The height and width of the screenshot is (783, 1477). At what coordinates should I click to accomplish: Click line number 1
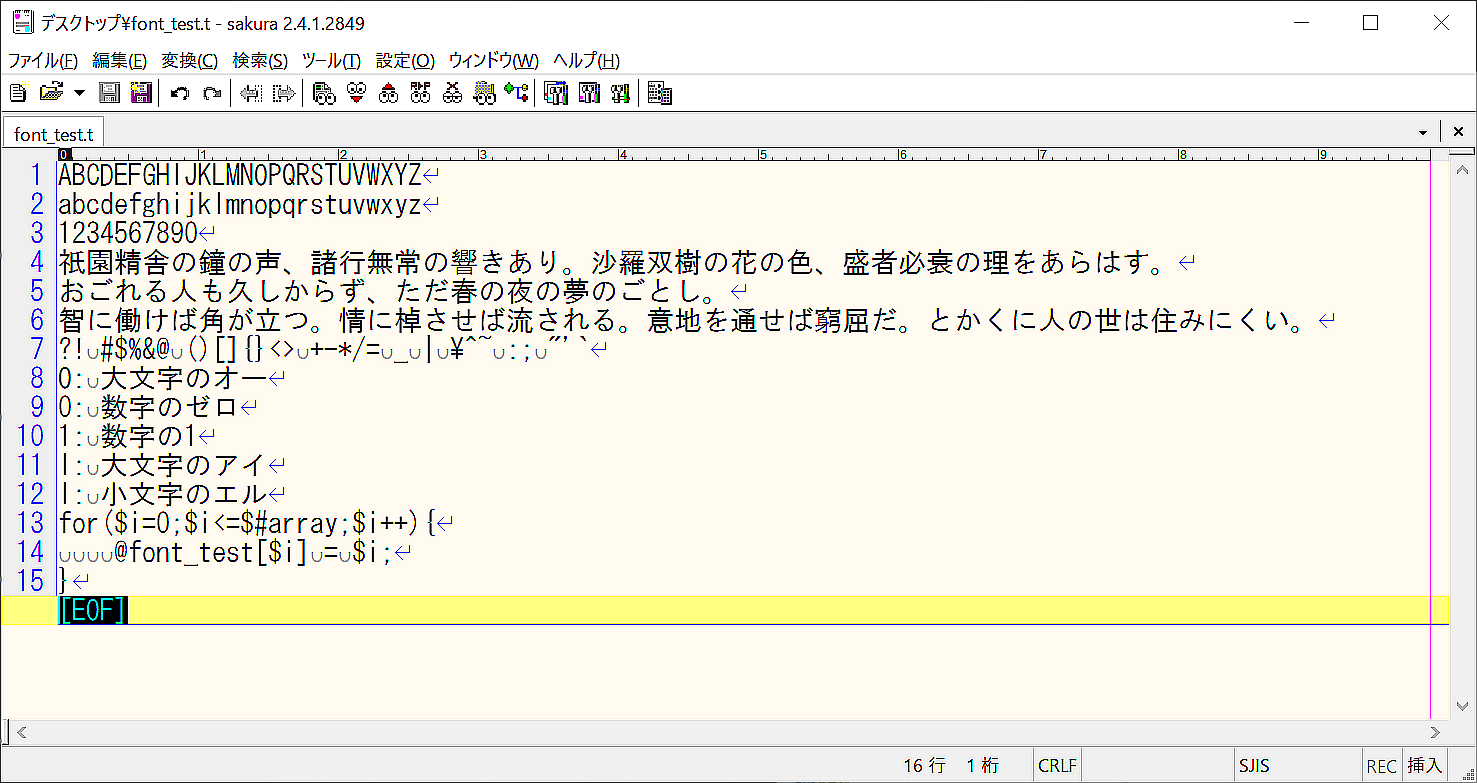[x=36, y=176]
